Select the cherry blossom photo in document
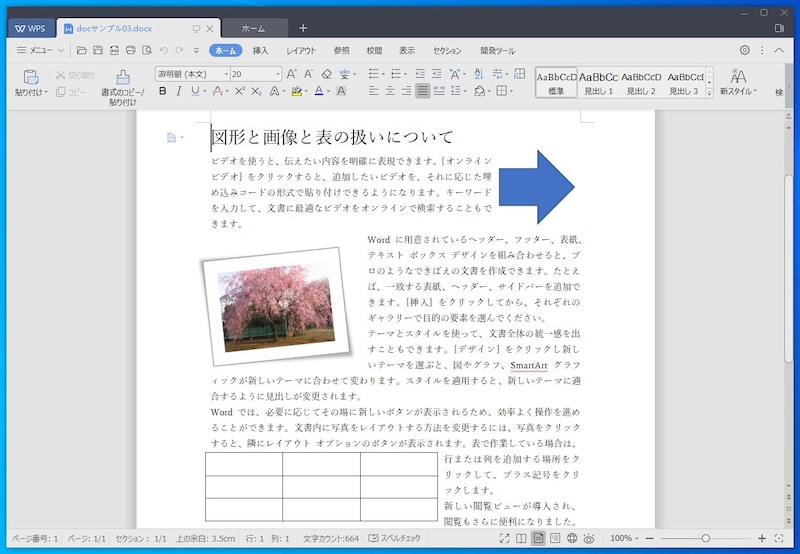 click(278, 306)
